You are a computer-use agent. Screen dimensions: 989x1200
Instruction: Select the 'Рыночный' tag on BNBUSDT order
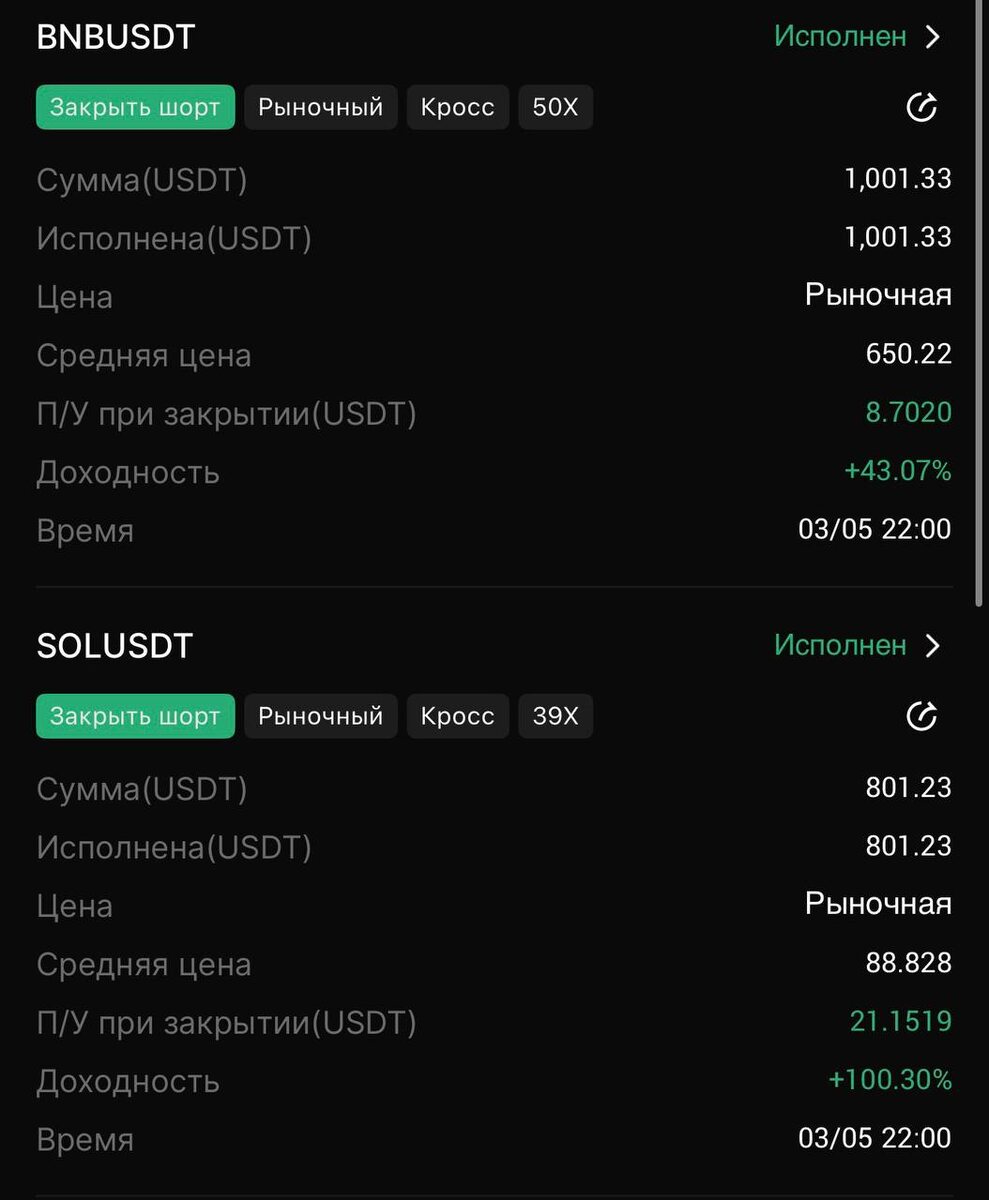320,107
